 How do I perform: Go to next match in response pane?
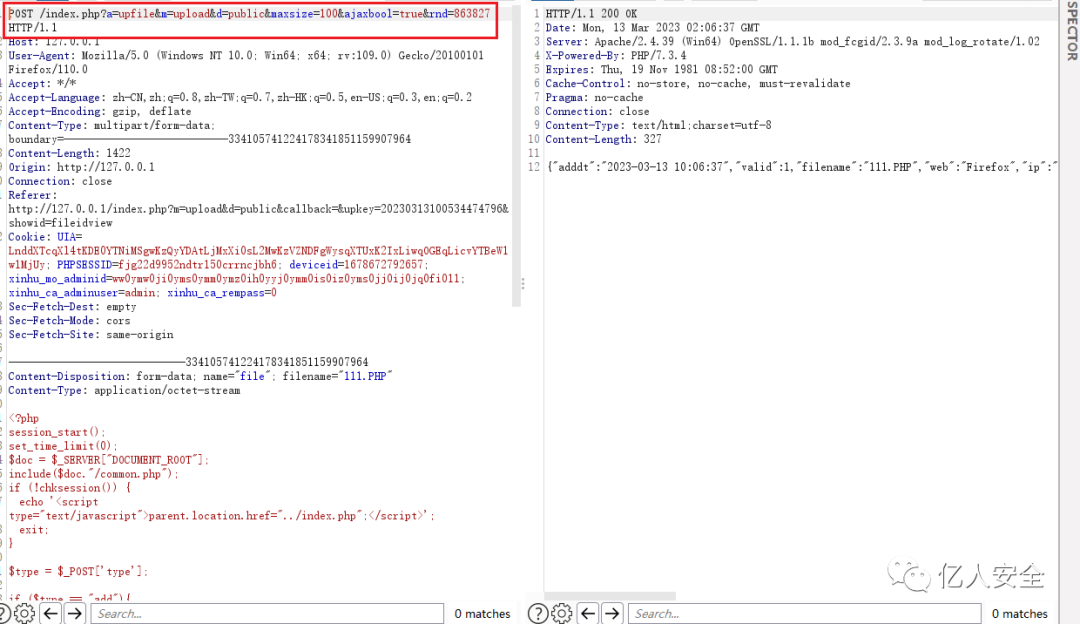(x=612, y=613)
